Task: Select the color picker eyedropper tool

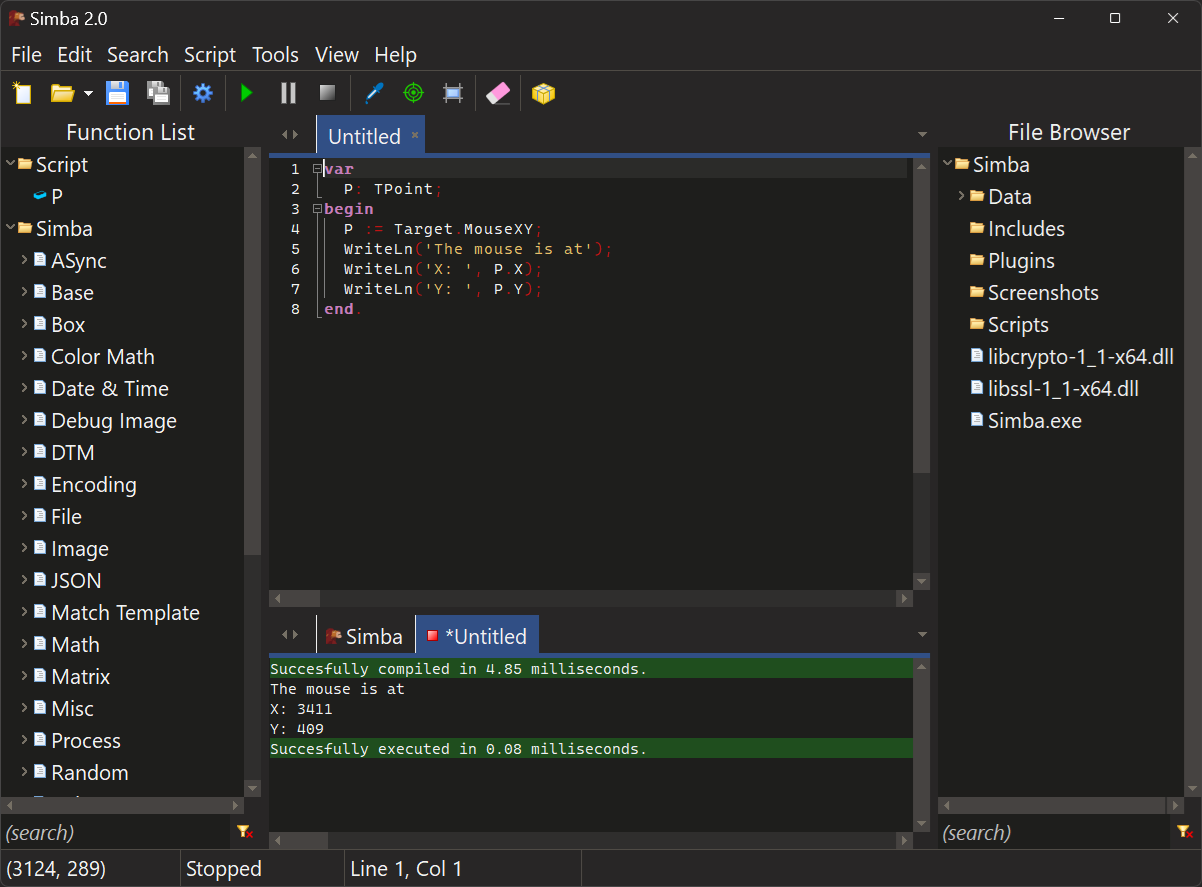Action: (x=374, y=93)
